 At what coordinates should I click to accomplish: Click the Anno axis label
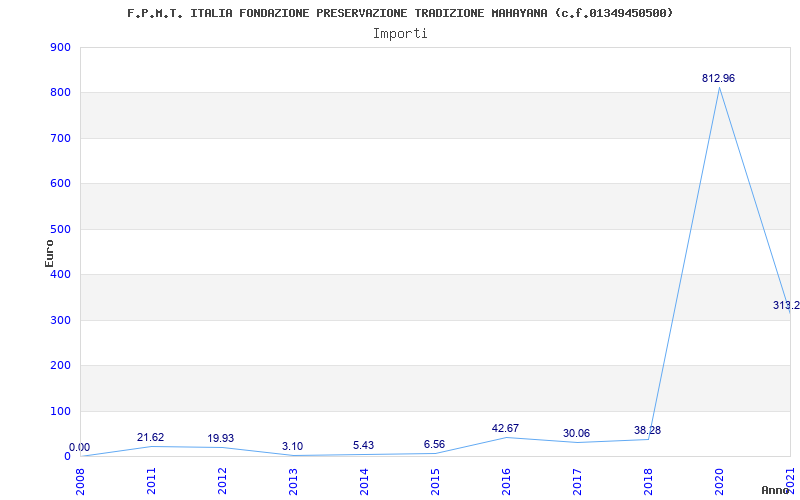(776, 490)
